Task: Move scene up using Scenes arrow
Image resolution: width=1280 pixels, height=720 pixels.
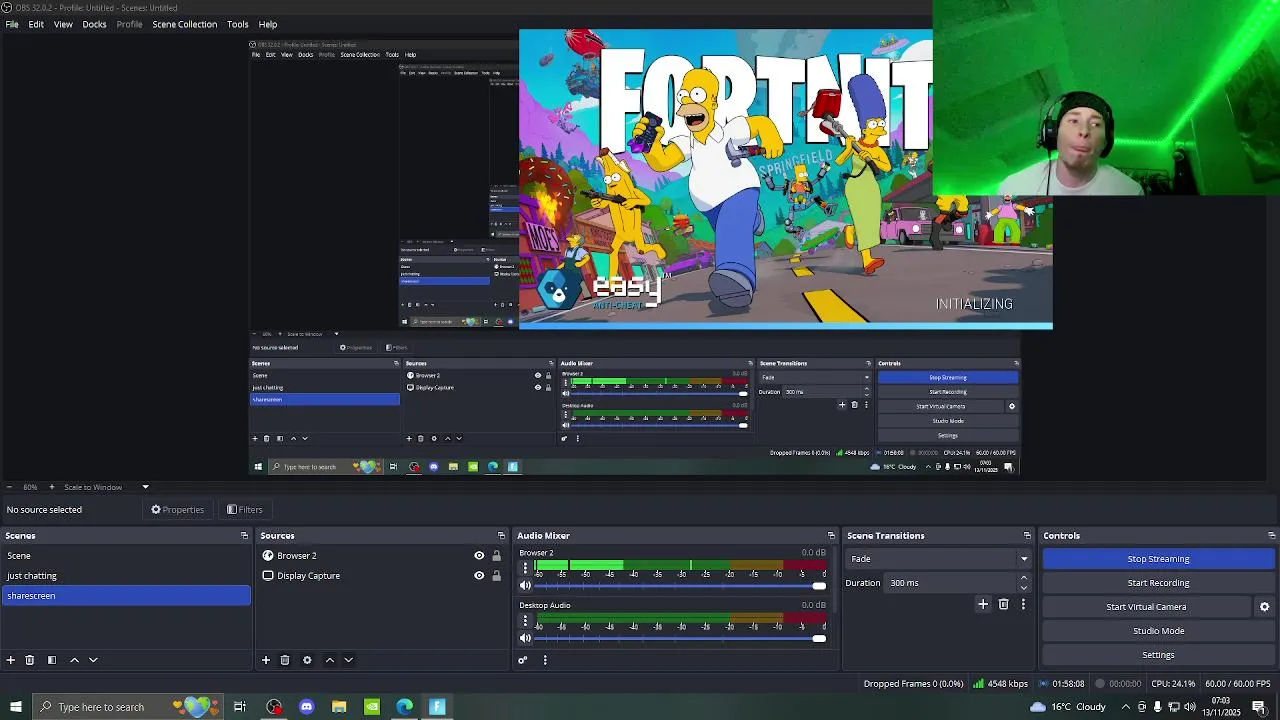Action: coord(74,660)
